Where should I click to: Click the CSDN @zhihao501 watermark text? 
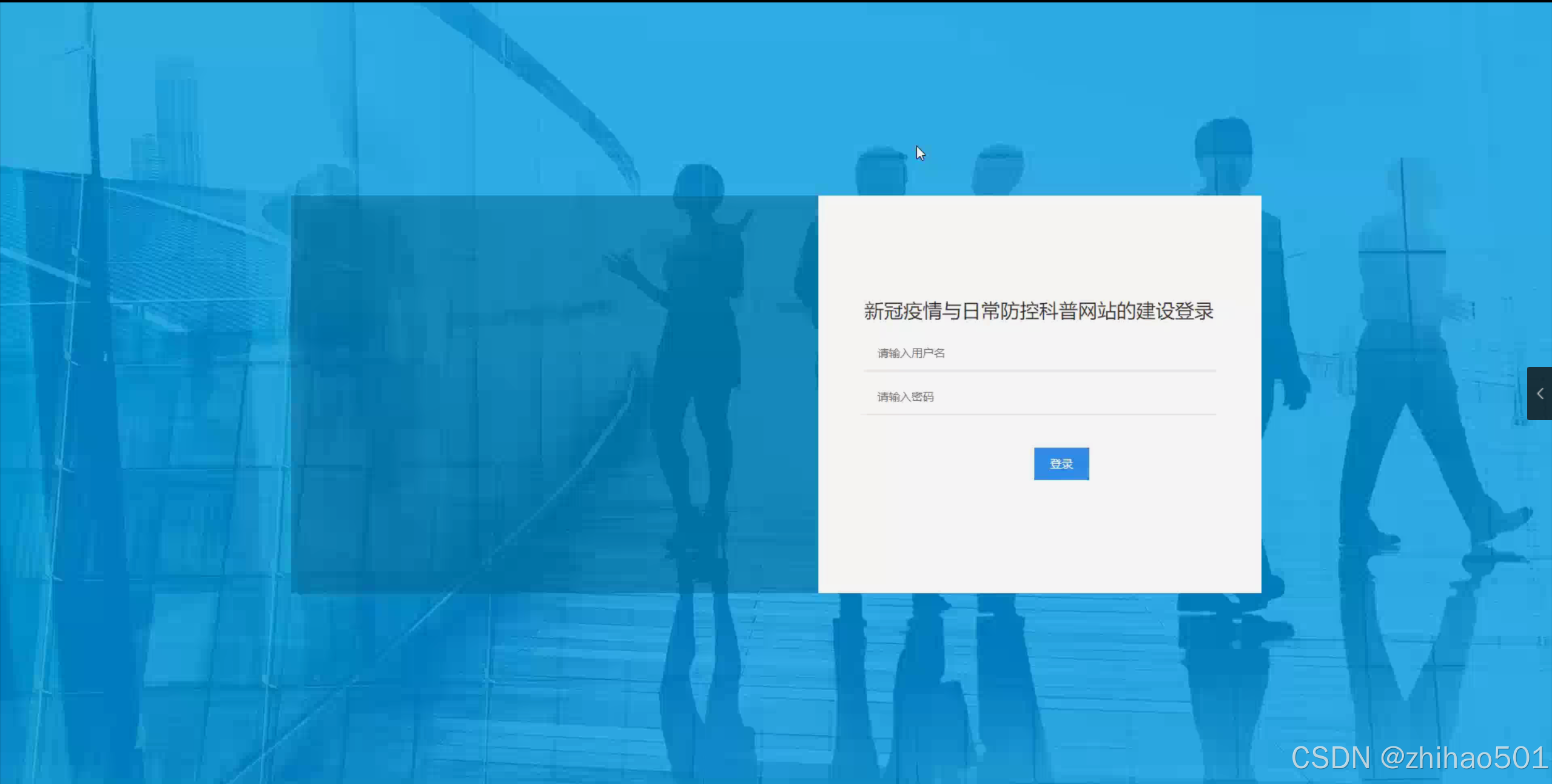coord(1419,757)
